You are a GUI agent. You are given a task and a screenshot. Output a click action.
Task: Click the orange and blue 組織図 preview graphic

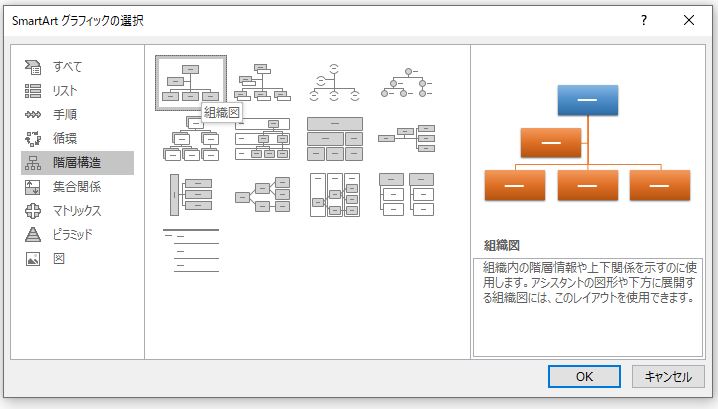pyautogui.click(x=587, y=143)
